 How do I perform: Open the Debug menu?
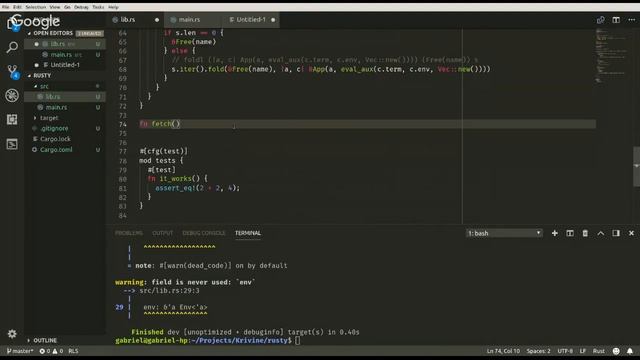(81, 7)
